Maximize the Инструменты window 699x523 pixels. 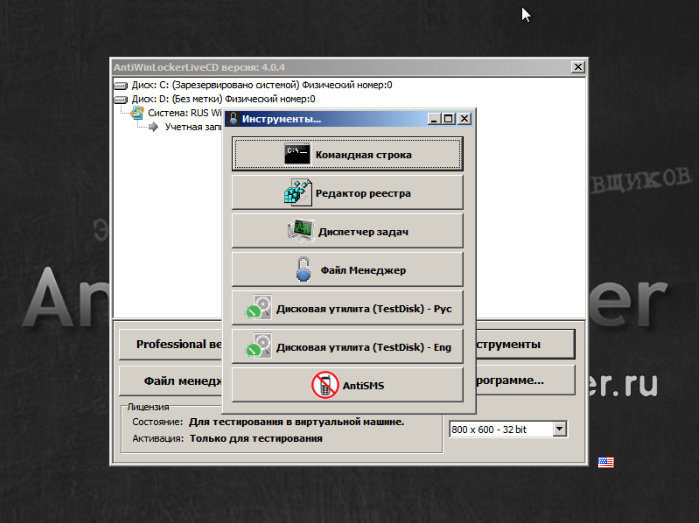[448, 119]
